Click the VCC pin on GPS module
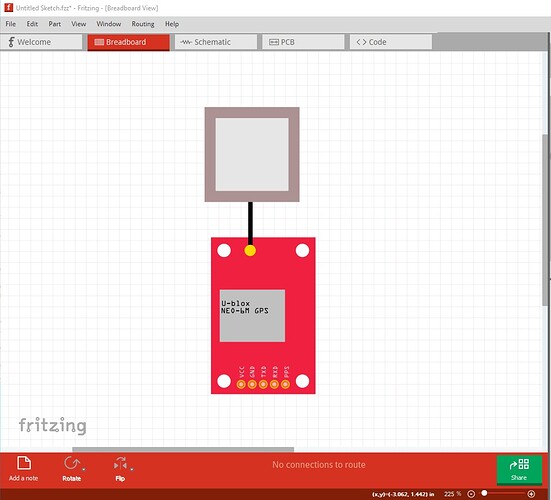Viewport: 551px width, 500px height. tap(241, 384)
